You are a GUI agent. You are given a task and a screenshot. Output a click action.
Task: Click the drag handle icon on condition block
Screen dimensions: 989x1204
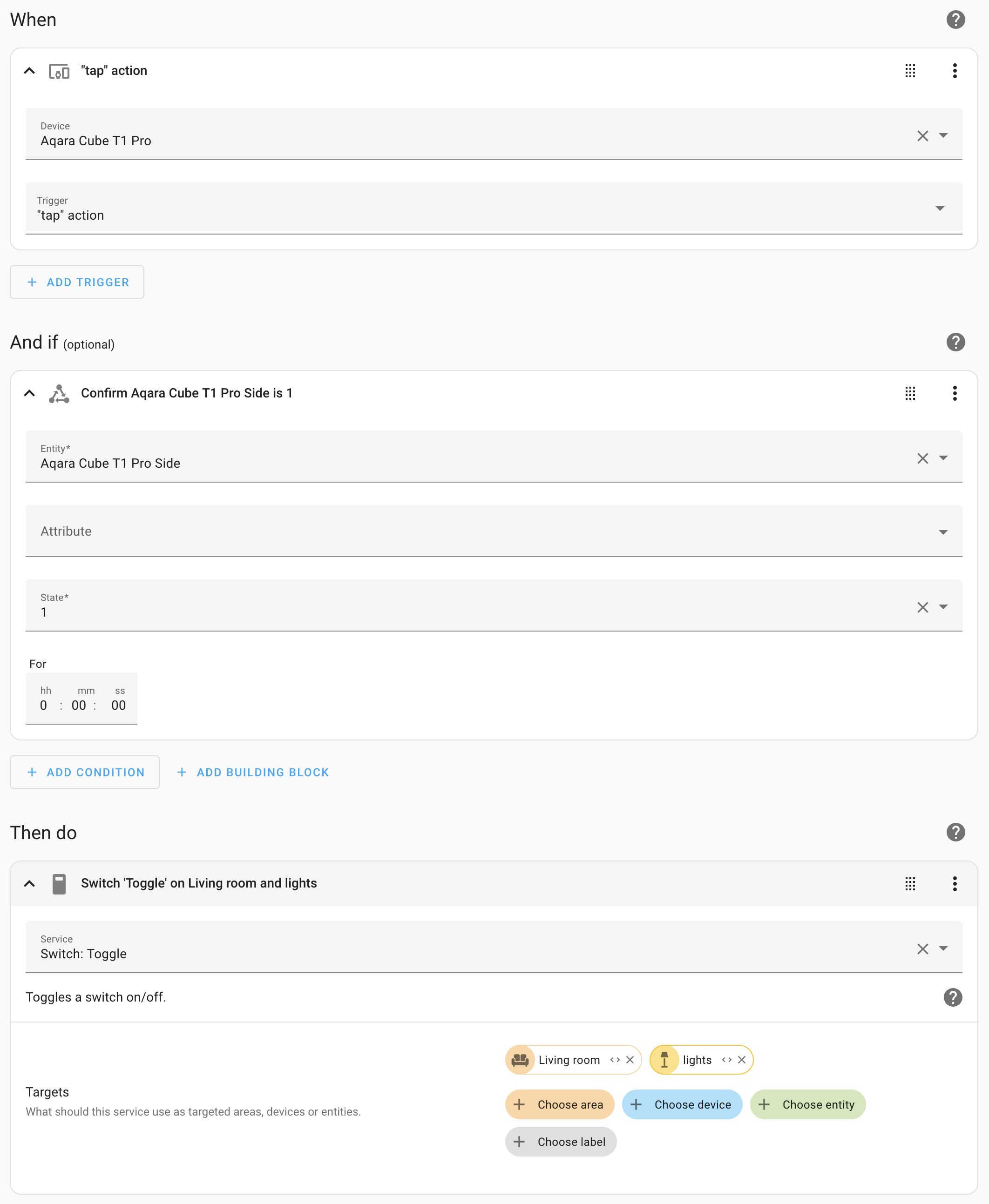[x=910, y=393]
